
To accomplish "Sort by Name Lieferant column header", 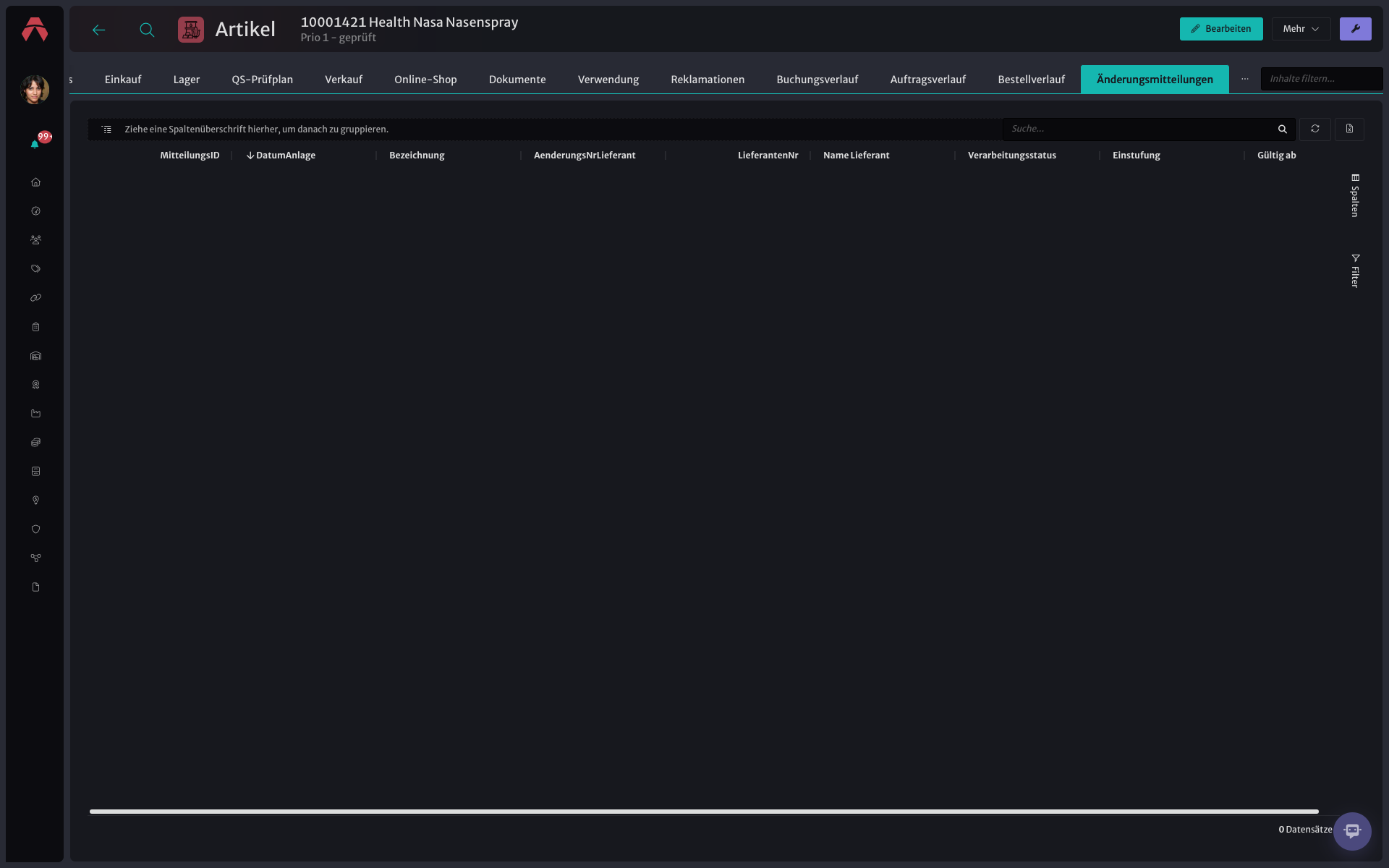I will 857,156.
